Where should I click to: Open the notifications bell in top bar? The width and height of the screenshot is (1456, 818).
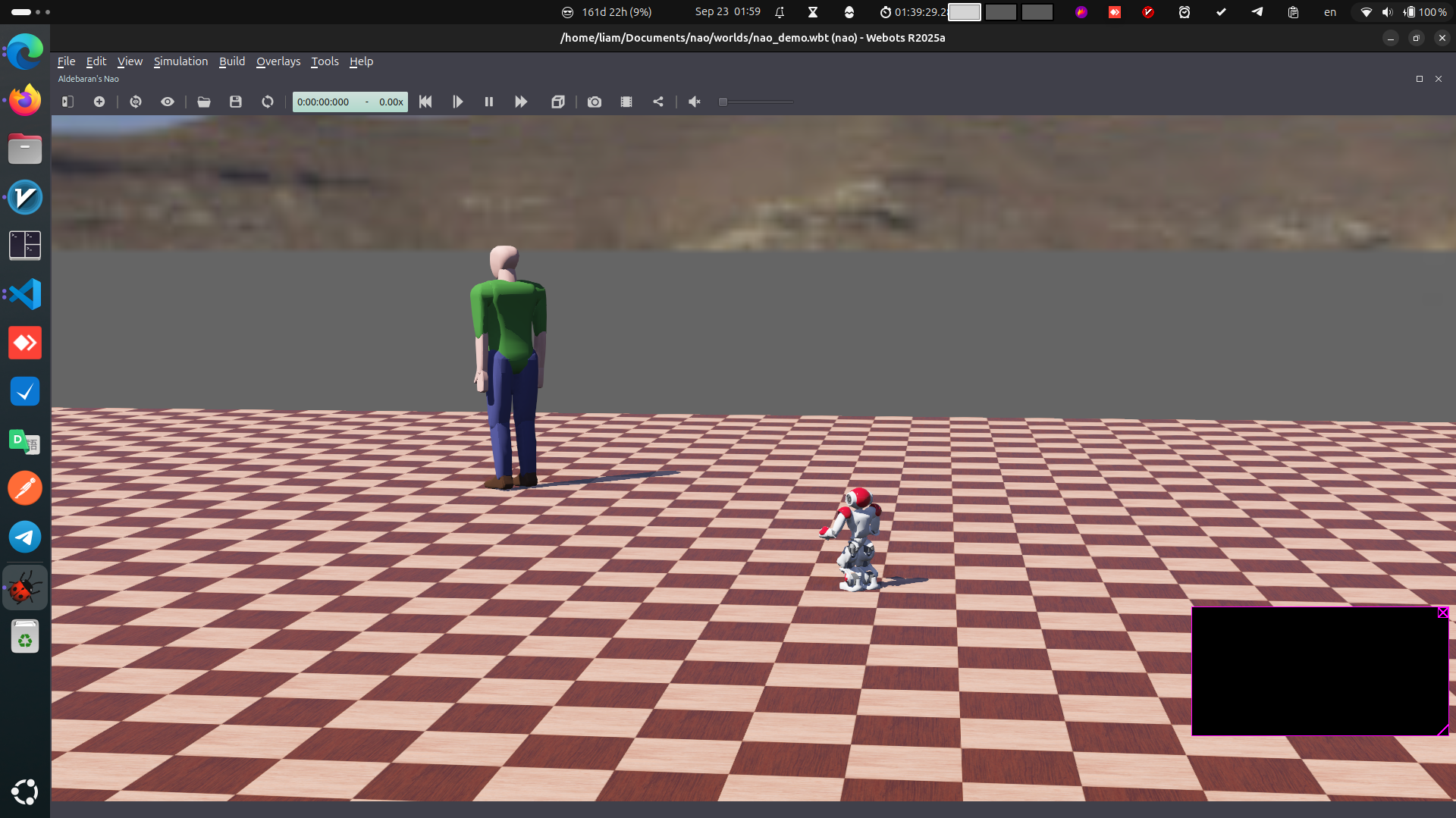[x=780, y=12]
